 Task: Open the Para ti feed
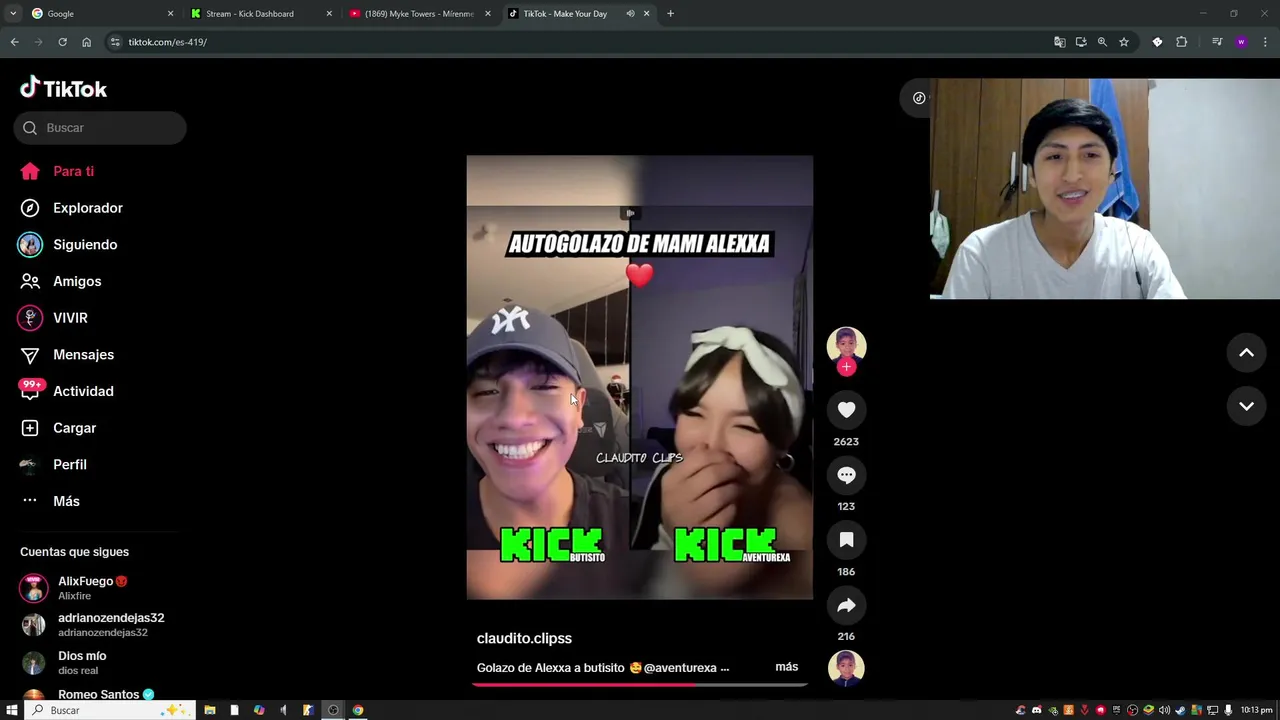57,171
